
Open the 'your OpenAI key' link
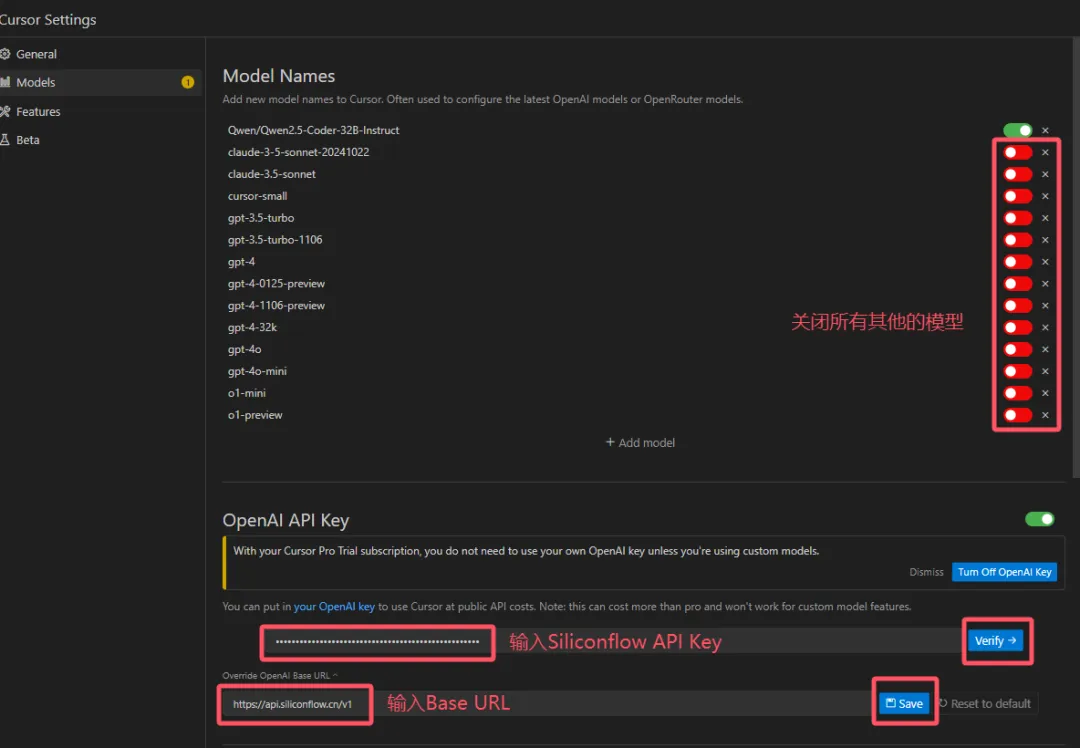tap(334, 607)
